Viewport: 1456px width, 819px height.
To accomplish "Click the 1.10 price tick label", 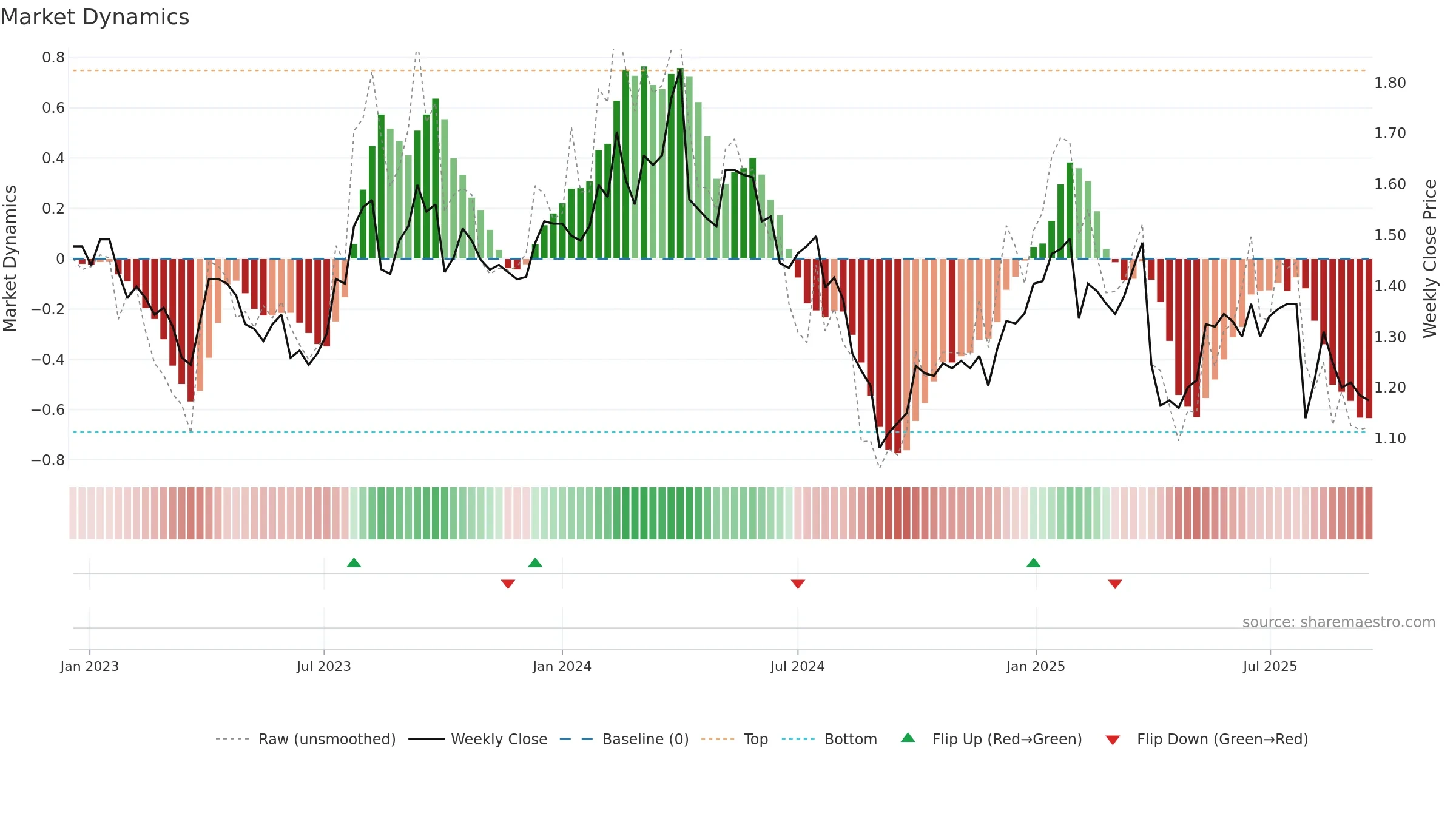I will tap(1390, 438).
